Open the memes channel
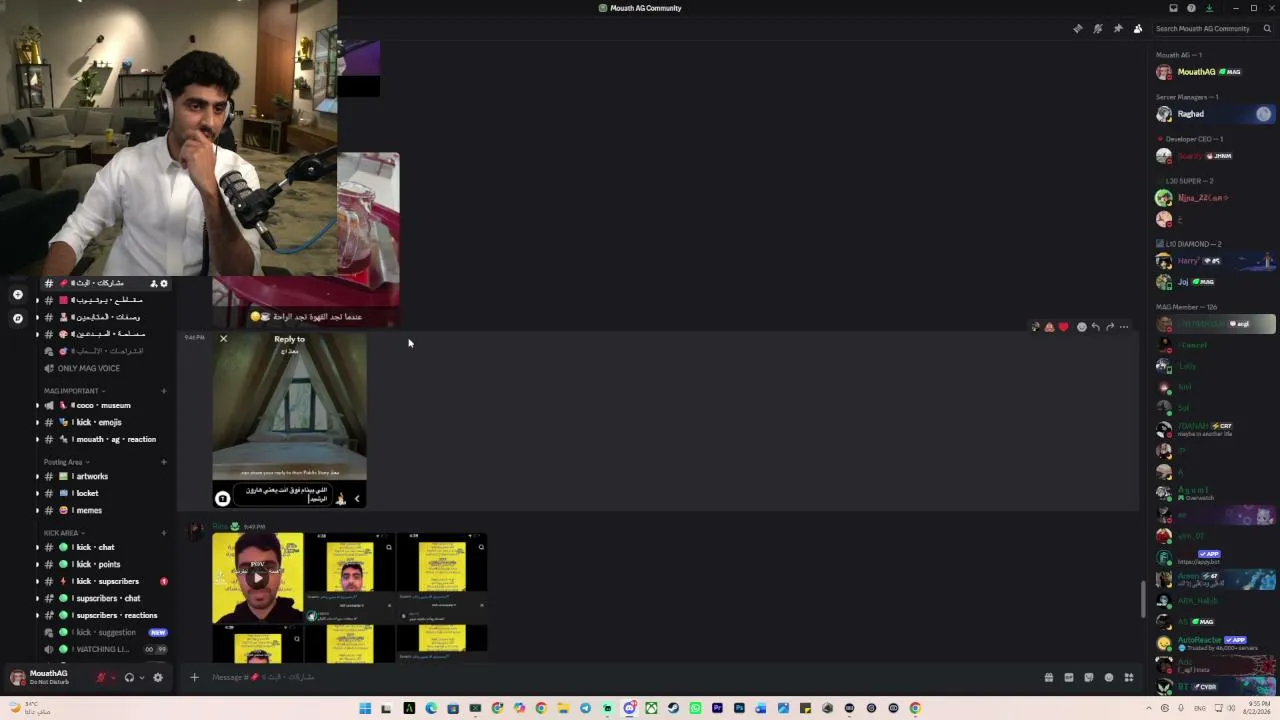The image size is (1280, 720). (105, 510)
